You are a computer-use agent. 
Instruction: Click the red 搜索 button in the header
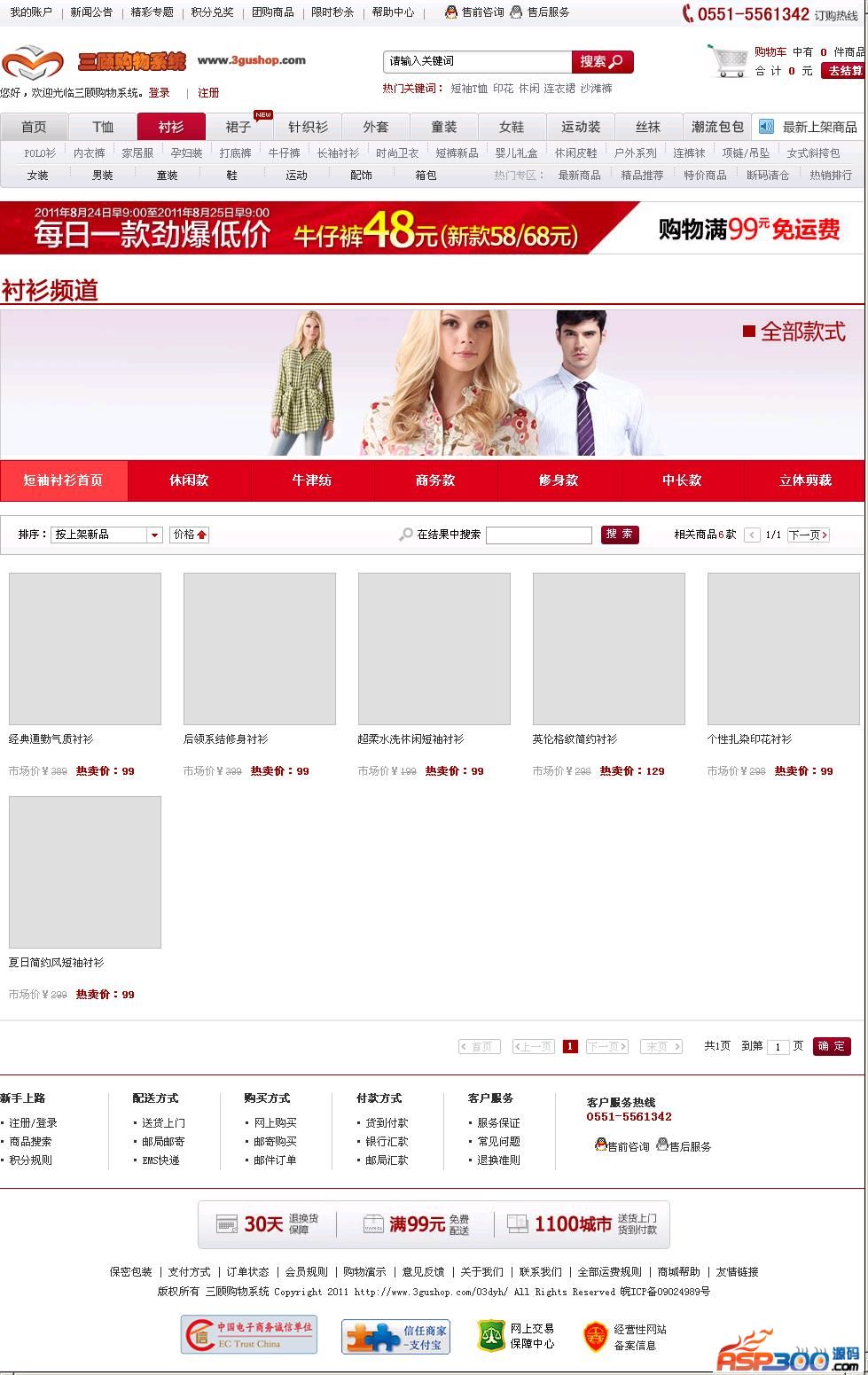pyautogui.click(x=602, y=61)
